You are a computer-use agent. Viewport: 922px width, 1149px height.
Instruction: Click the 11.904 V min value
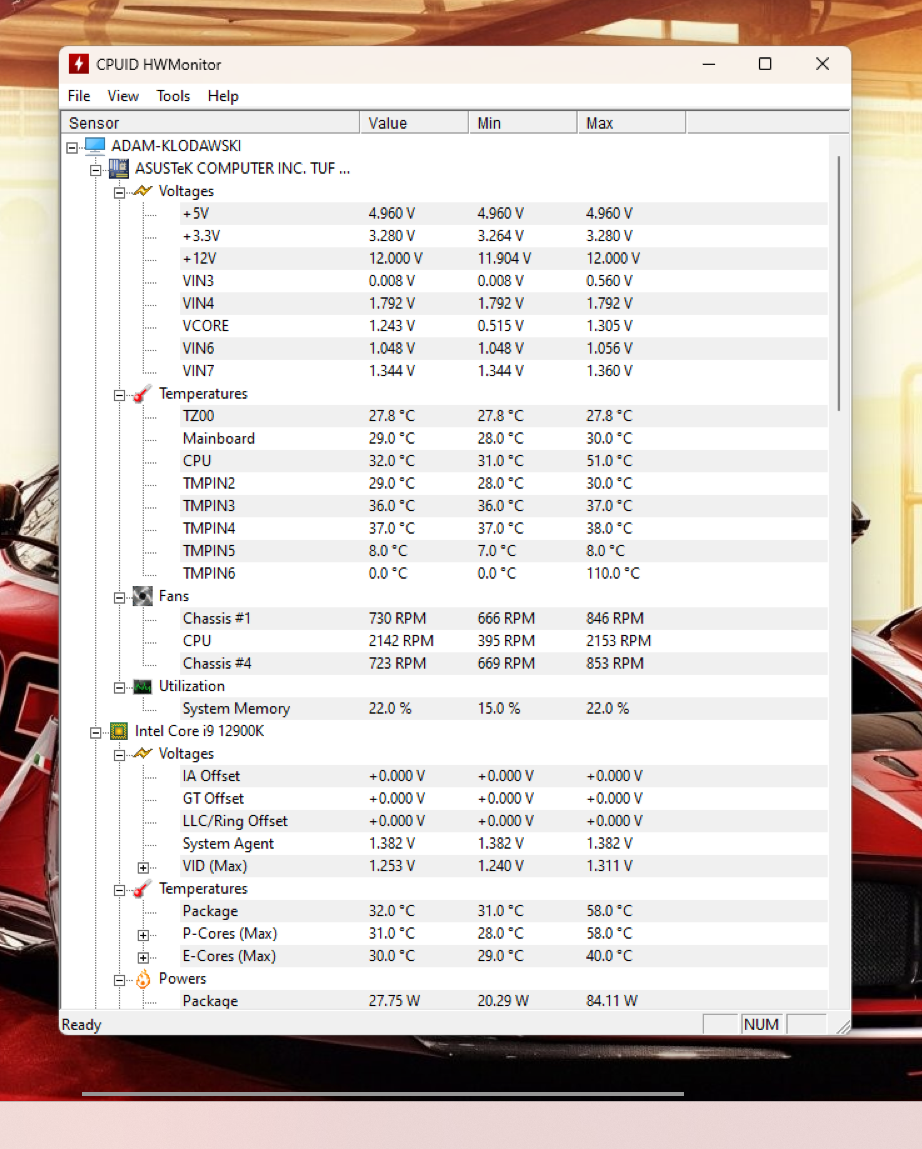[x=504, y=259]
